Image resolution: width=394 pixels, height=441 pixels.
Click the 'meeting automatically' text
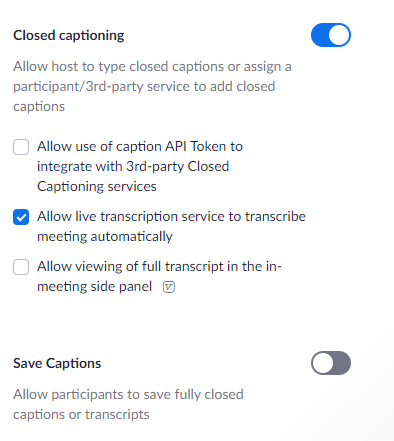[105, 236]
